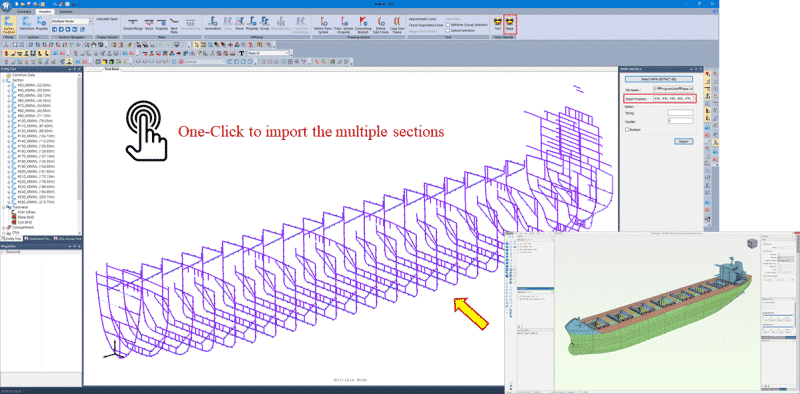Open Section Property in the Section group
The width and height of the screenshot is (800, 394).
(41, 23)
